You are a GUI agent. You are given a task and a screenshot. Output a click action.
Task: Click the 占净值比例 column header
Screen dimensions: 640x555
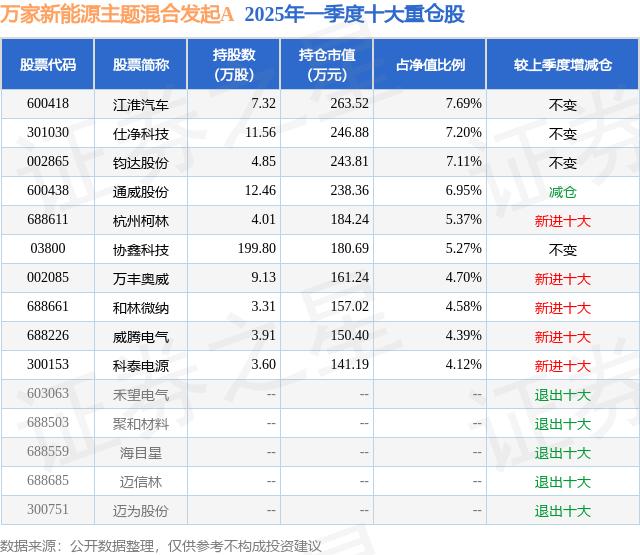(430, 64)
